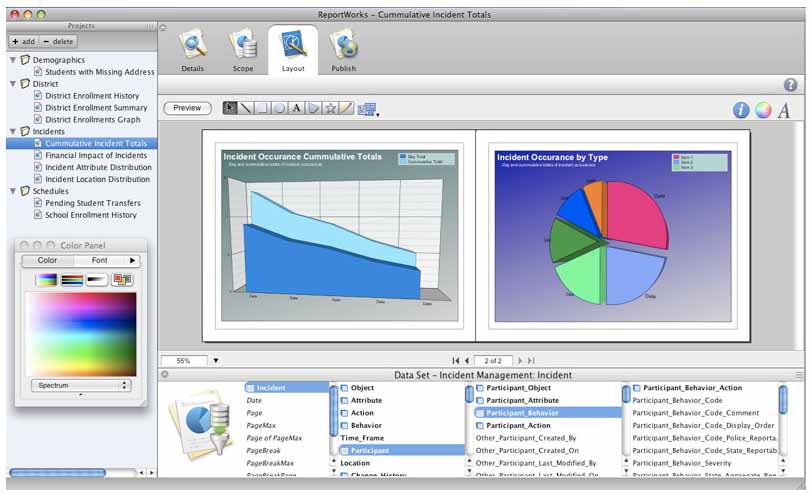Select the polygon shape tool
Screen dimensions: 812x493
click(313, 108)
